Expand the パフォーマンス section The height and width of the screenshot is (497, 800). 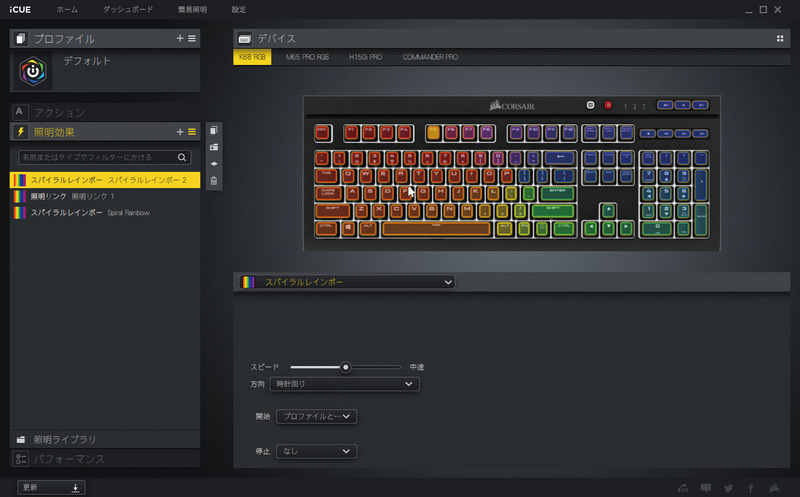(x=105, y=459)
